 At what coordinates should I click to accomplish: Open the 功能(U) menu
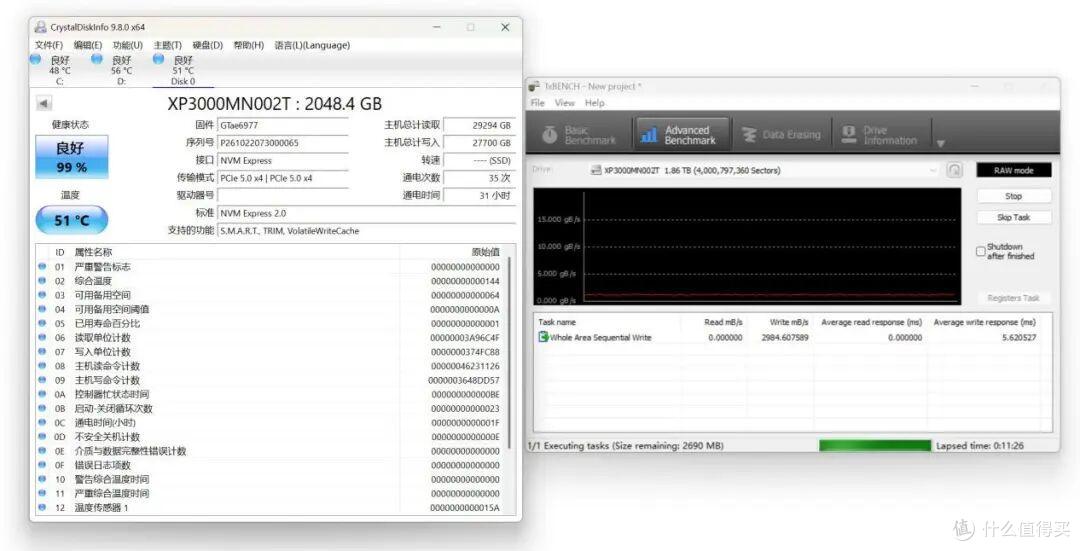127,45
